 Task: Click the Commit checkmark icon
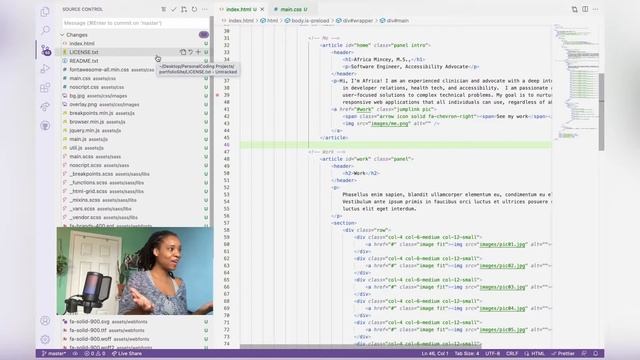coord(173,9)
